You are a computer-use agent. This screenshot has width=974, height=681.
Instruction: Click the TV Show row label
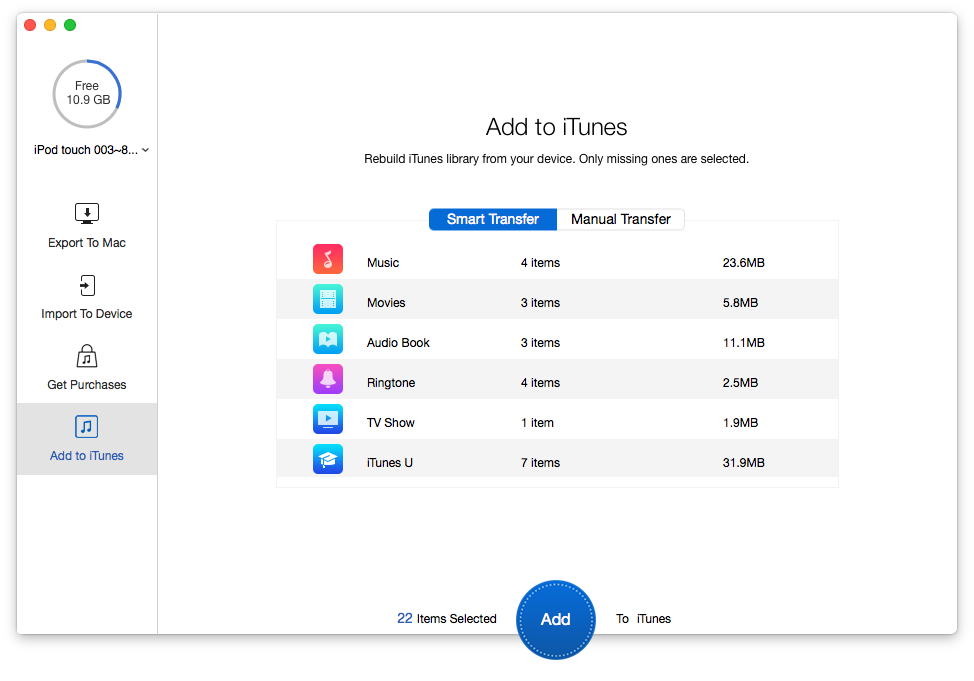pos(391,423)
